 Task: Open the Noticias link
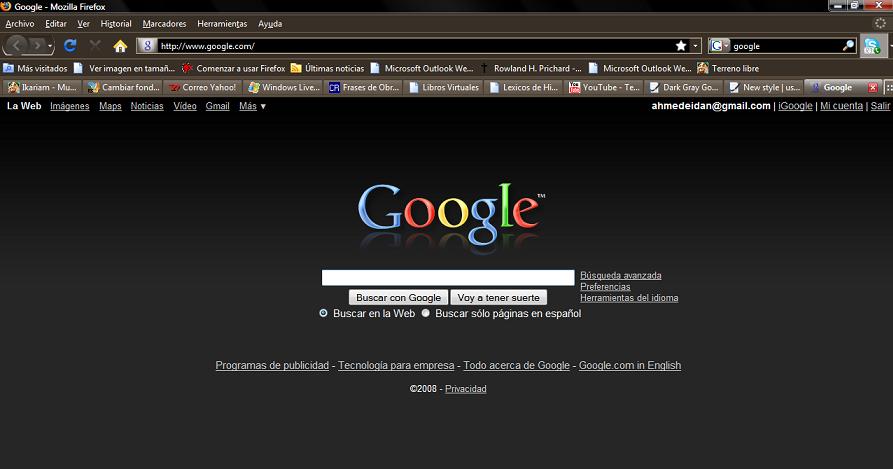147,106
